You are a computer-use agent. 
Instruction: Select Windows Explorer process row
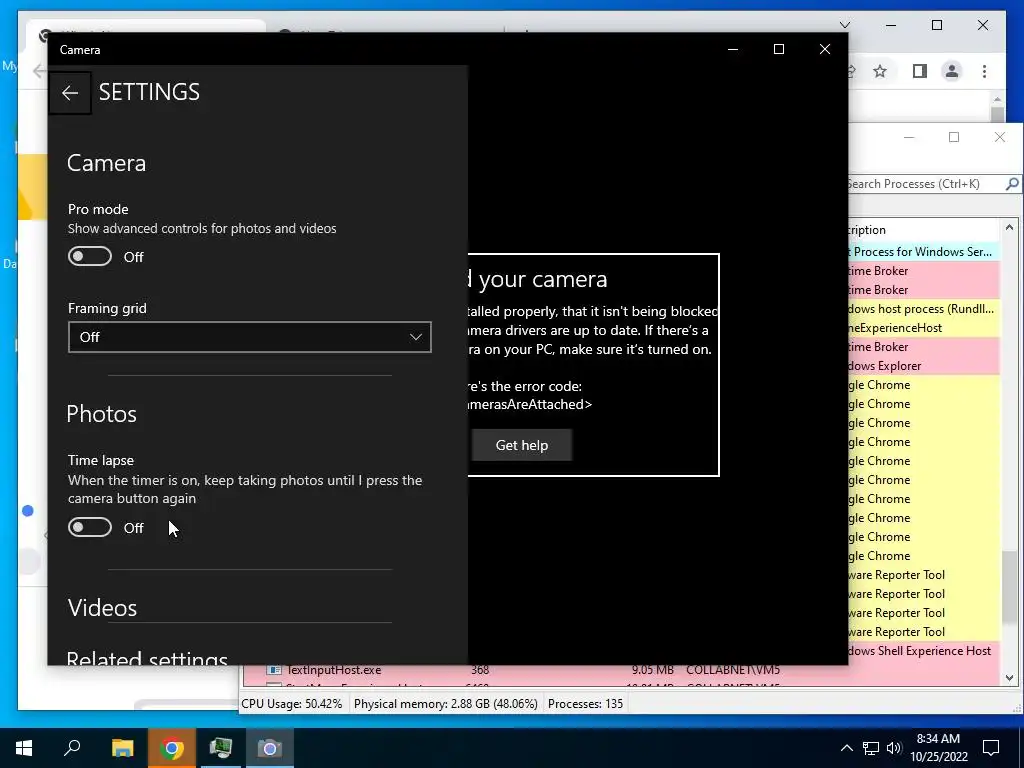(x=923, y=366)
